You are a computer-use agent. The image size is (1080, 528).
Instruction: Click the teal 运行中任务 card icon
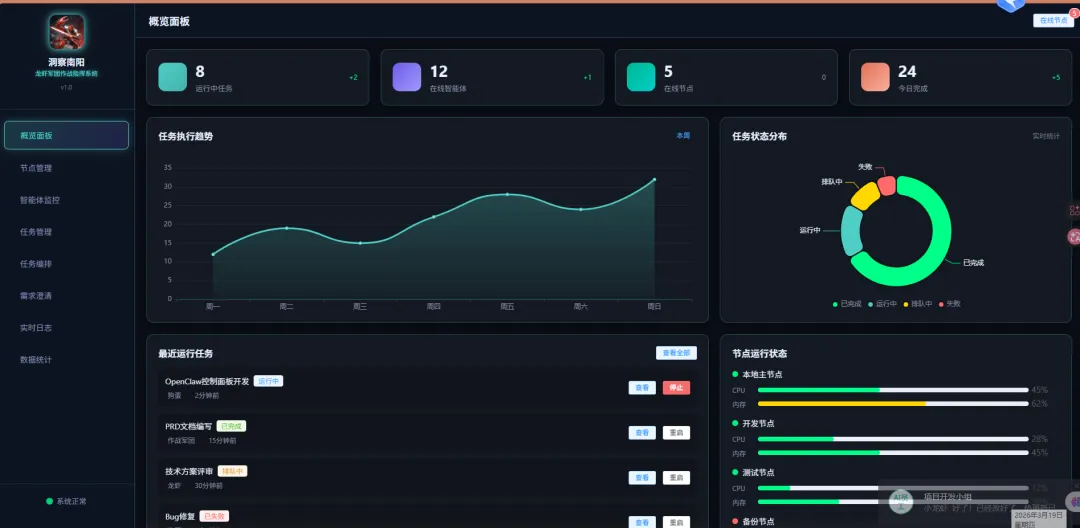pos(173,77)
